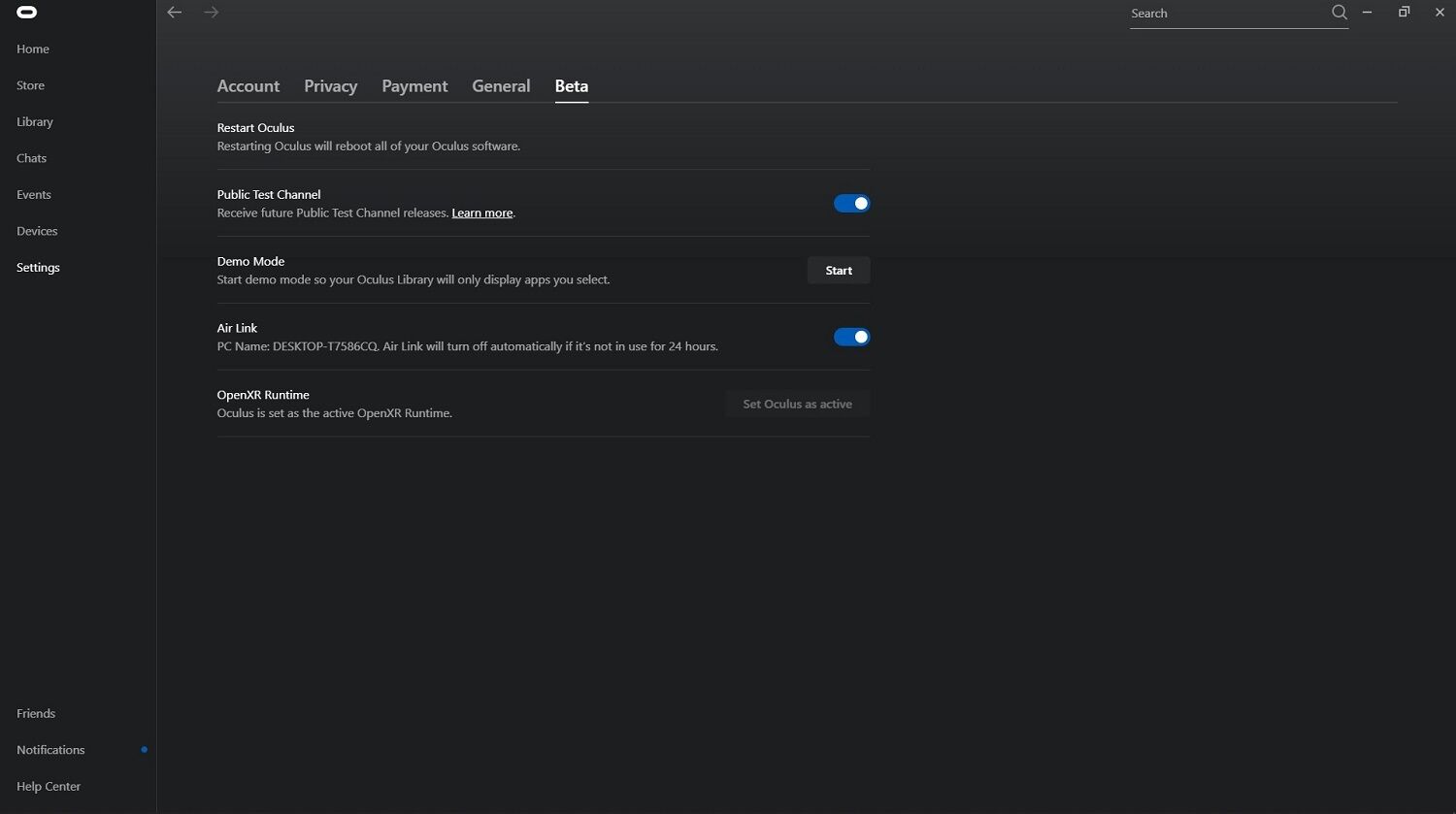Go forward with the right arrow

point(212,13)
